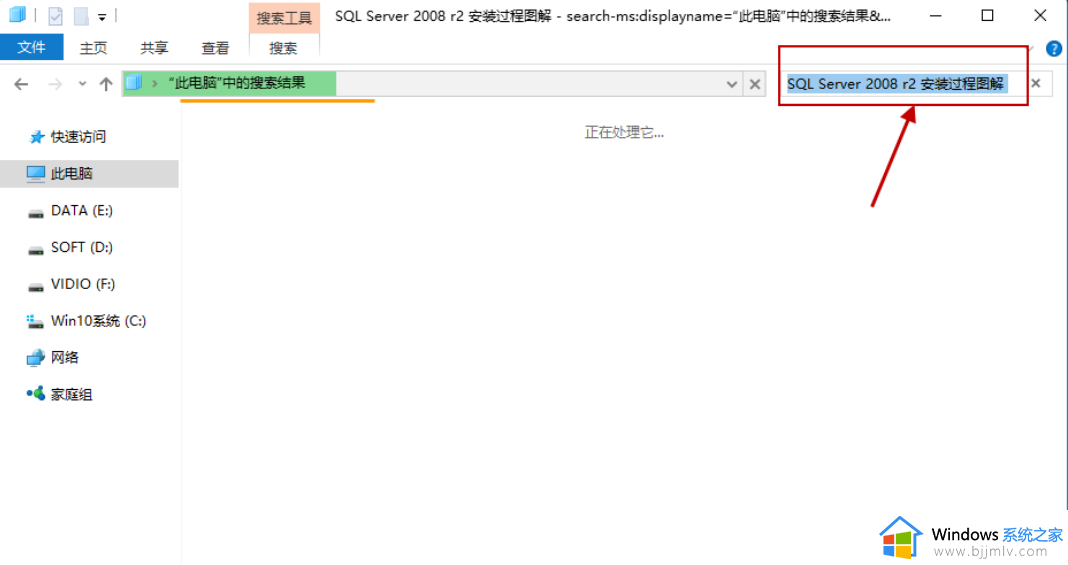
Task: Switch to the 查看 ribbon tab
Action: click(x=215, y=48)
